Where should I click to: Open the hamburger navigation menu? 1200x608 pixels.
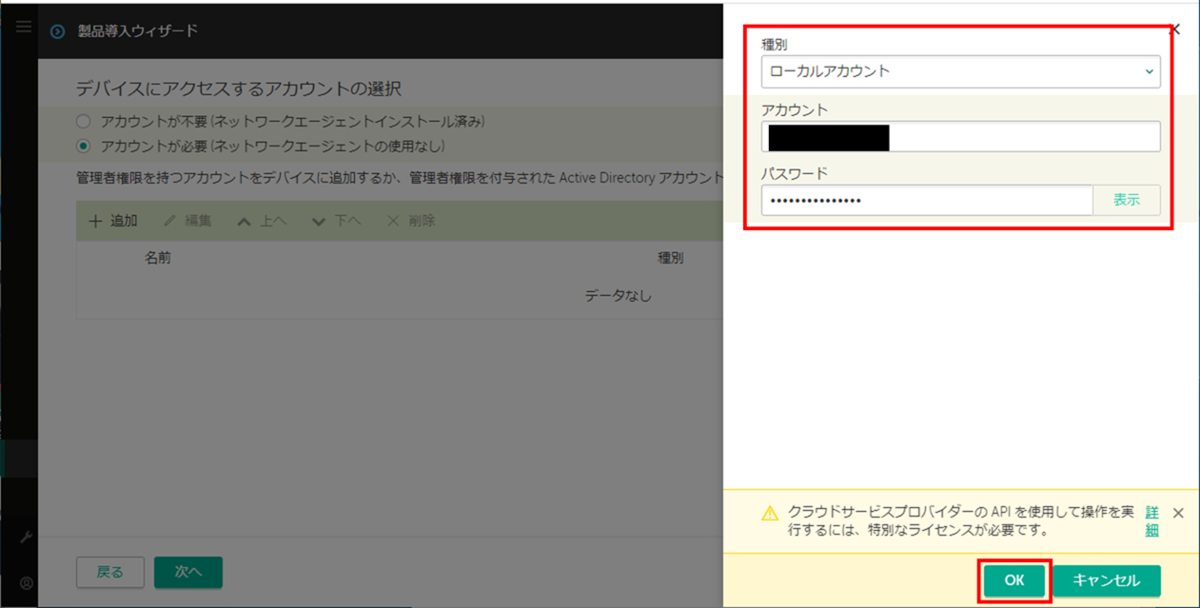(x=22, y=26)
